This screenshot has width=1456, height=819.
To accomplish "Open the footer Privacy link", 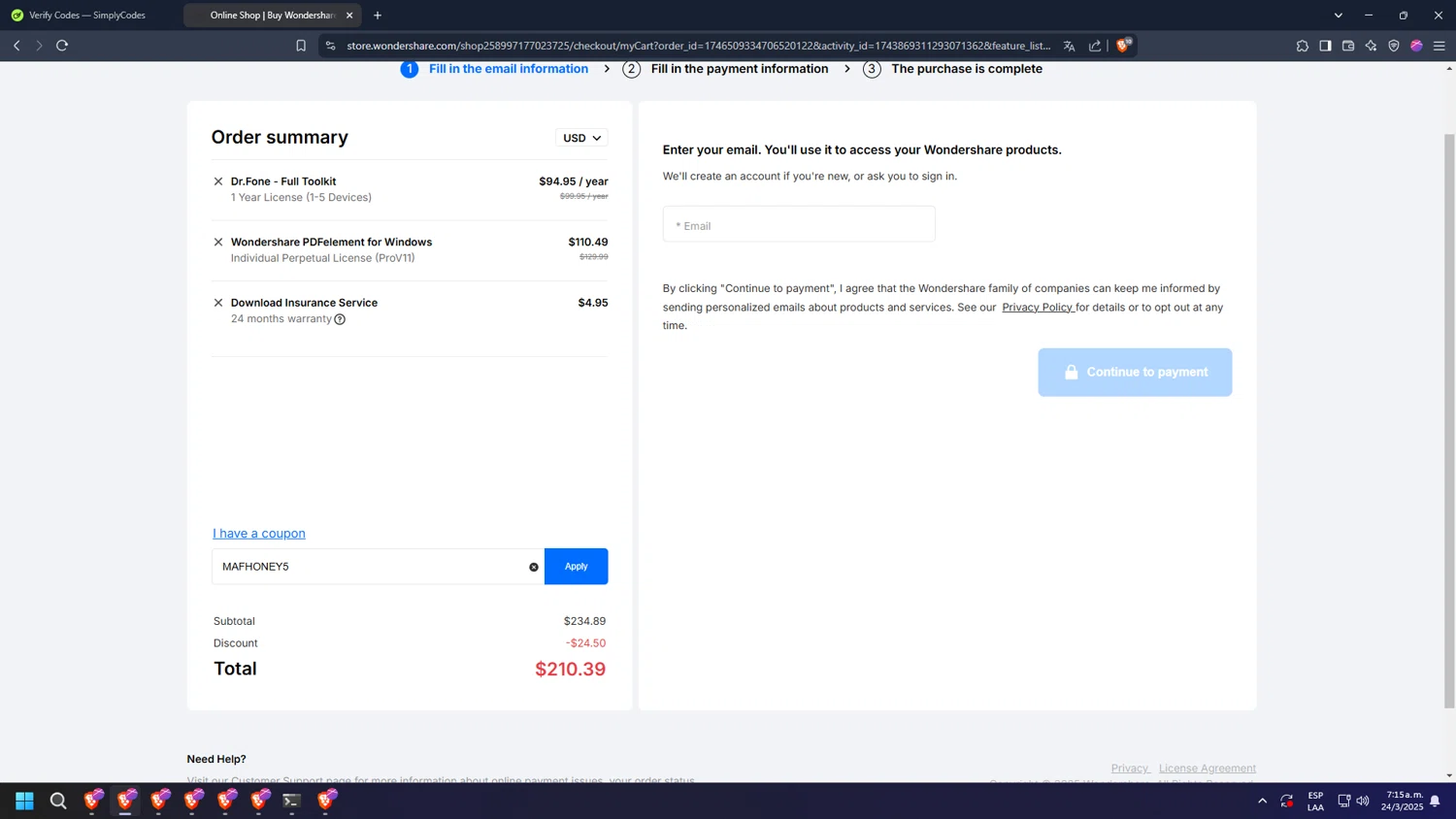I will click(x=1130, y=769).
